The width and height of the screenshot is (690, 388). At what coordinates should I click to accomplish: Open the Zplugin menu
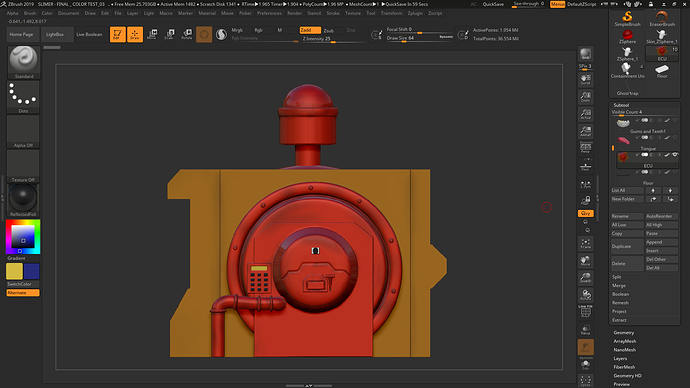click(x=415, y=13)
